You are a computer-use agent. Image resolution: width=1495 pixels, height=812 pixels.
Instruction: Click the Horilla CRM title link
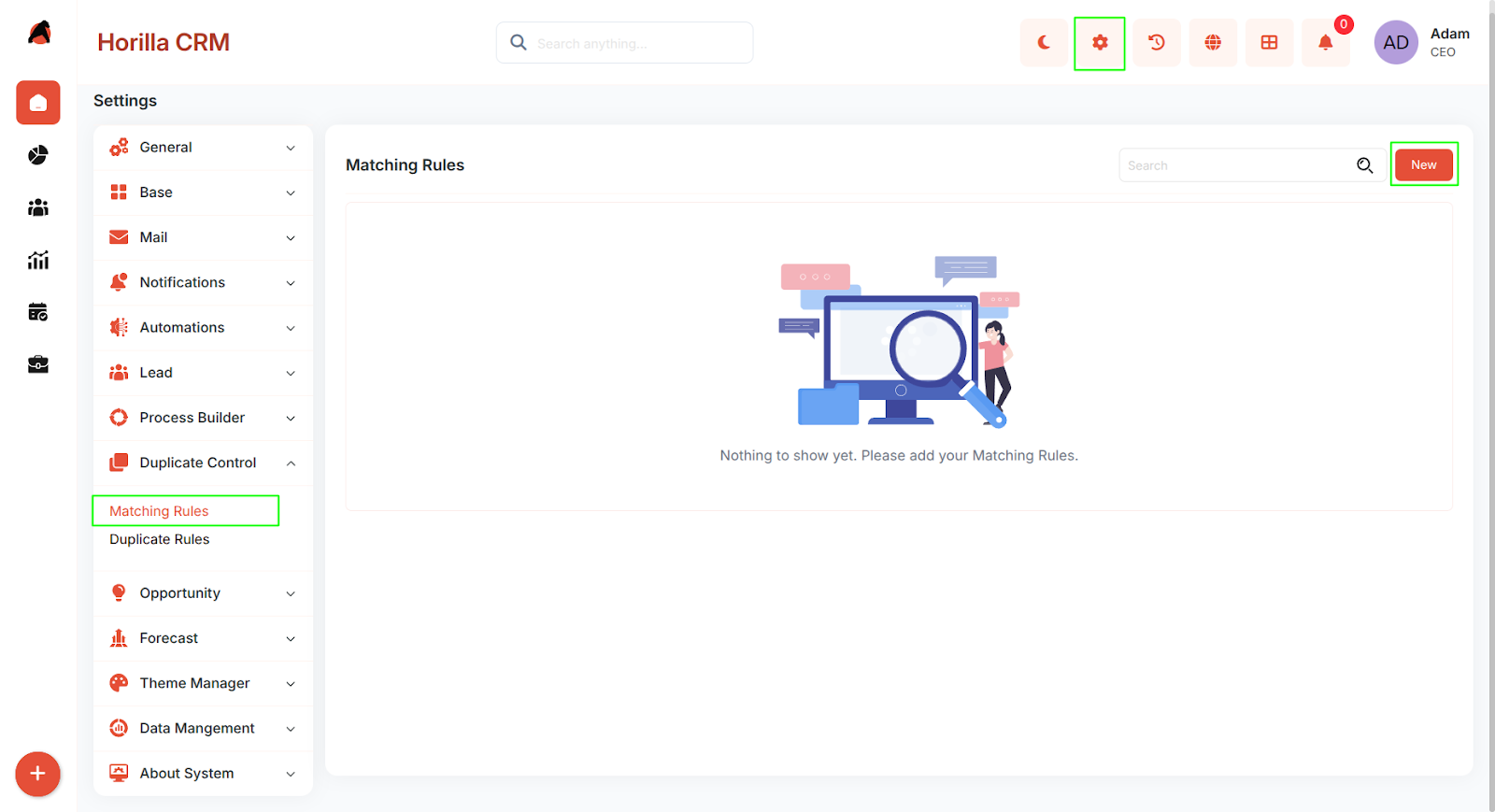tap(164, 42)
